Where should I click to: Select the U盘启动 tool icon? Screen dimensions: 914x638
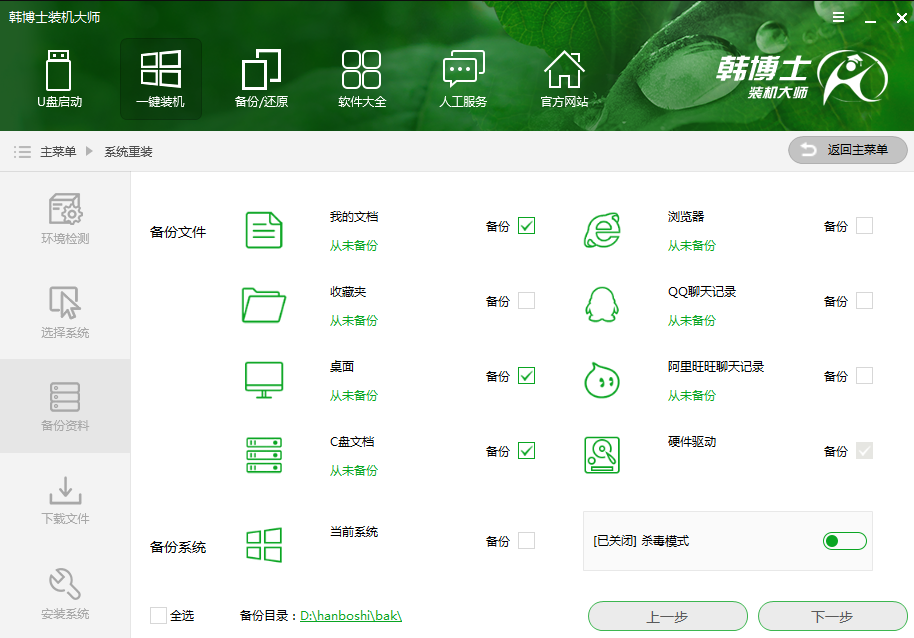59,78
